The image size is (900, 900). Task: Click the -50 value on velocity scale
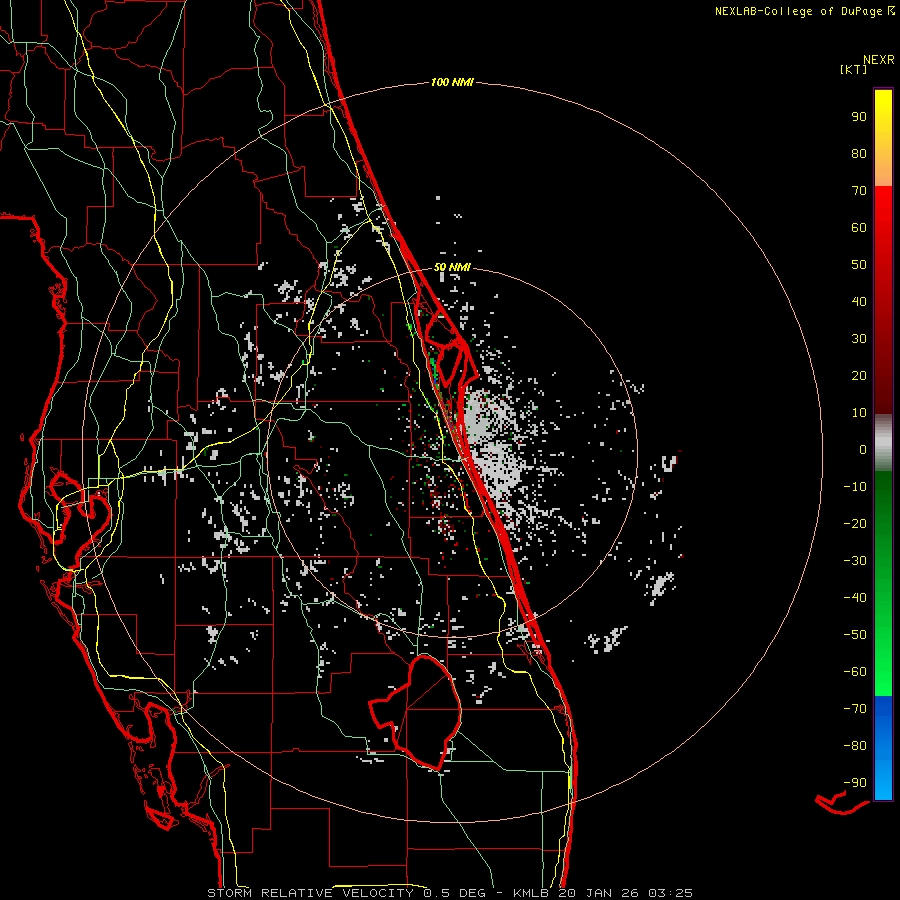click(x=855, y=635)
